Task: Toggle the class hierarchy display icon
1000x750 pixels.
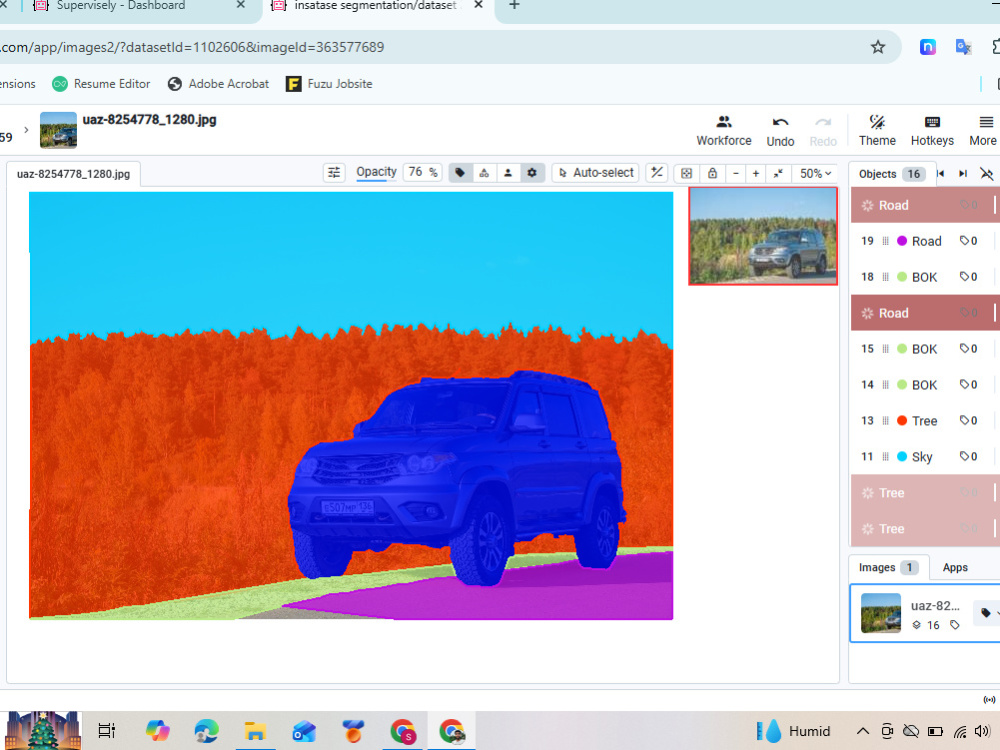Action: coord(484,173)
